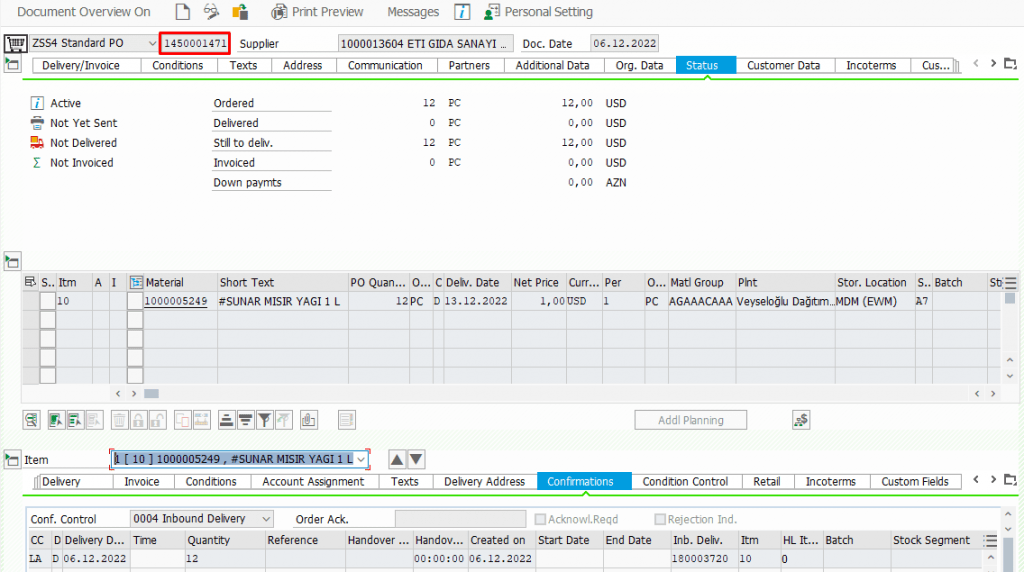
Task: Open the Account Assignment item tab
Action: tap(313, 481)
